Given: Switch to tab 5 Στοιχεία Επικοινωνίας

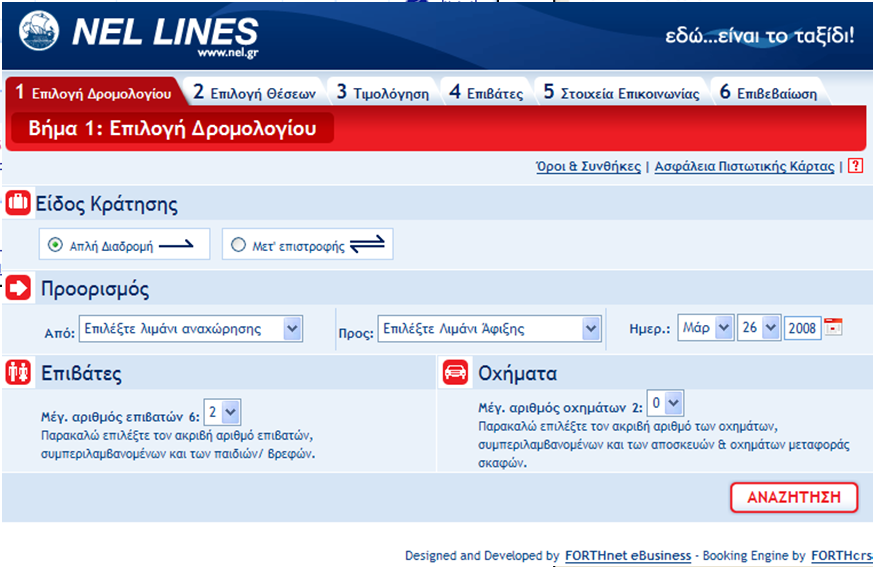Looking at the screenshot, I should tap(621, 92).
